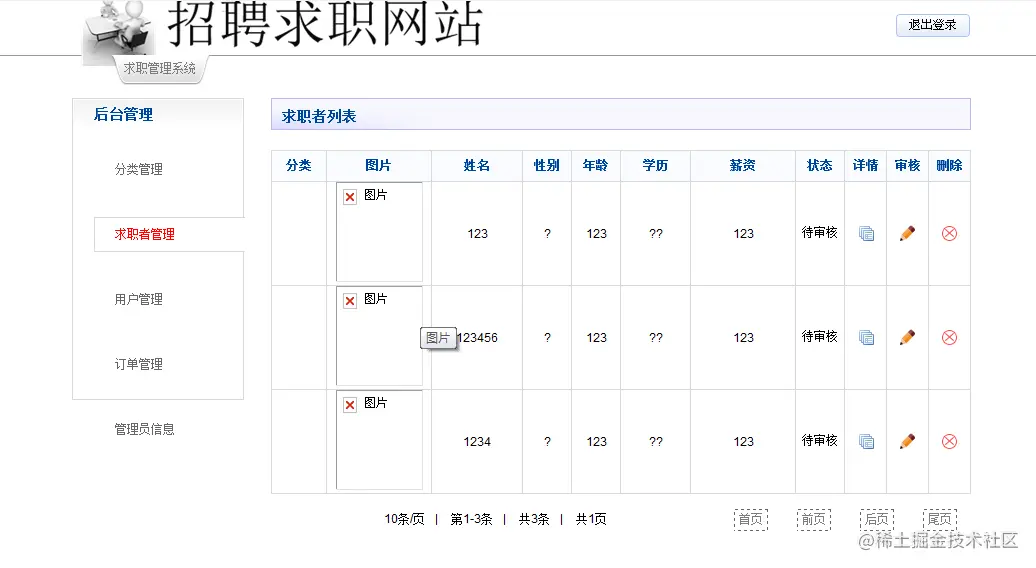Click the review pencil for applicant 1234
Screen dimensions: 1036x568
tap(907, 441)
